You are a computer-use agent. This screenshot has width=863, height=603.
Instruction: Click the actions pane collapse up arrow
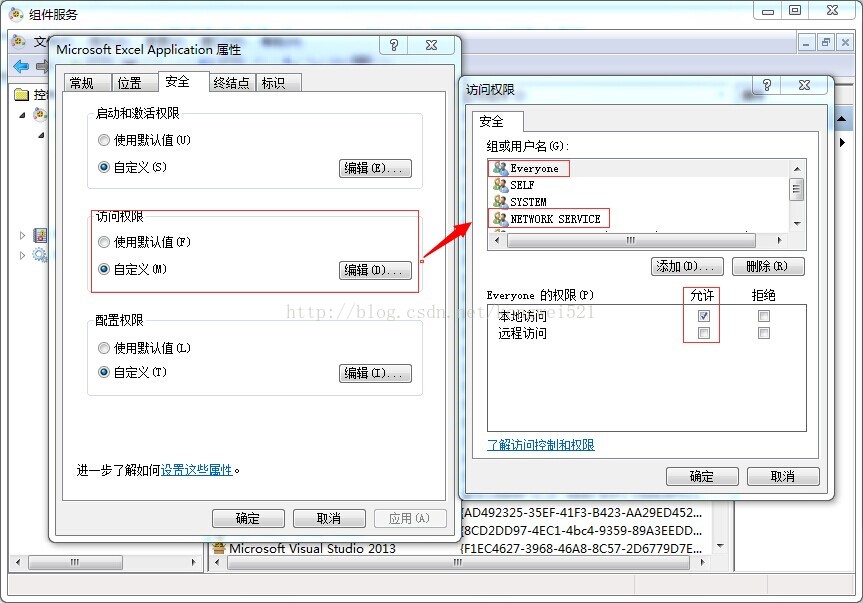[842, 119]
